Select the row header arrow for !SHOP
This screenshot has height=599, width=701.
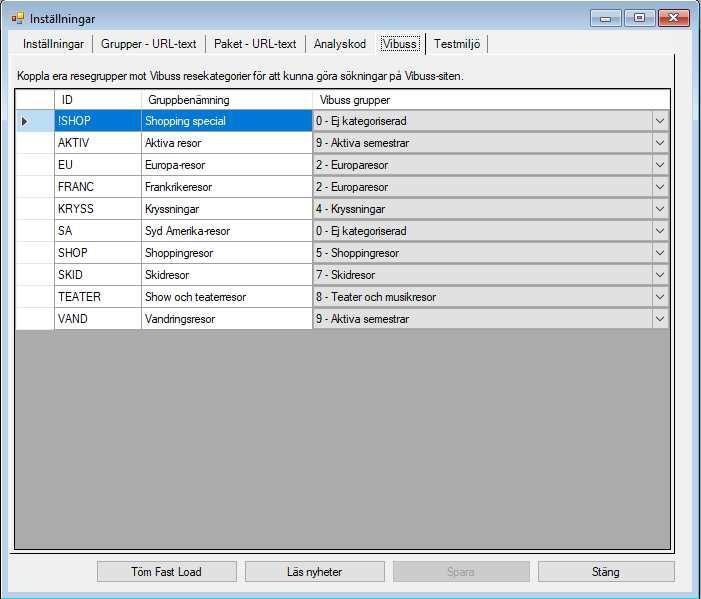point(35,121)
